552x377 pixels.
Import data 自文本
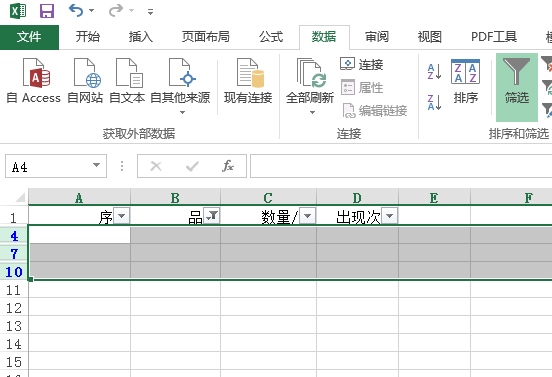[x=127, y=81]
